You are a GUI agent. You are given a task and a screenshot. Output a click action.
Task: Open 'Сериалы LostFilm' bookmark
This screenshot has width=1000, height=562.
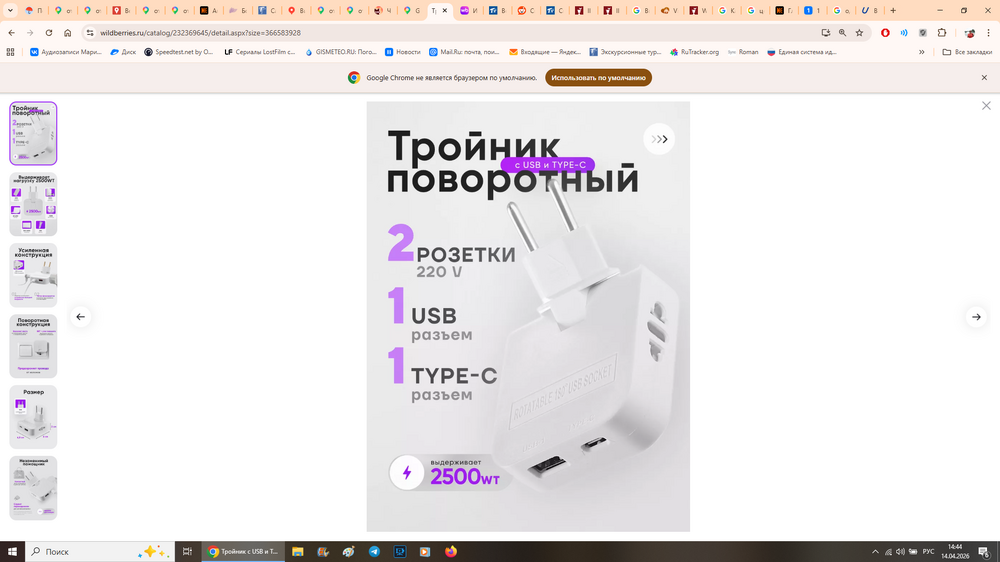click(260, 52)
